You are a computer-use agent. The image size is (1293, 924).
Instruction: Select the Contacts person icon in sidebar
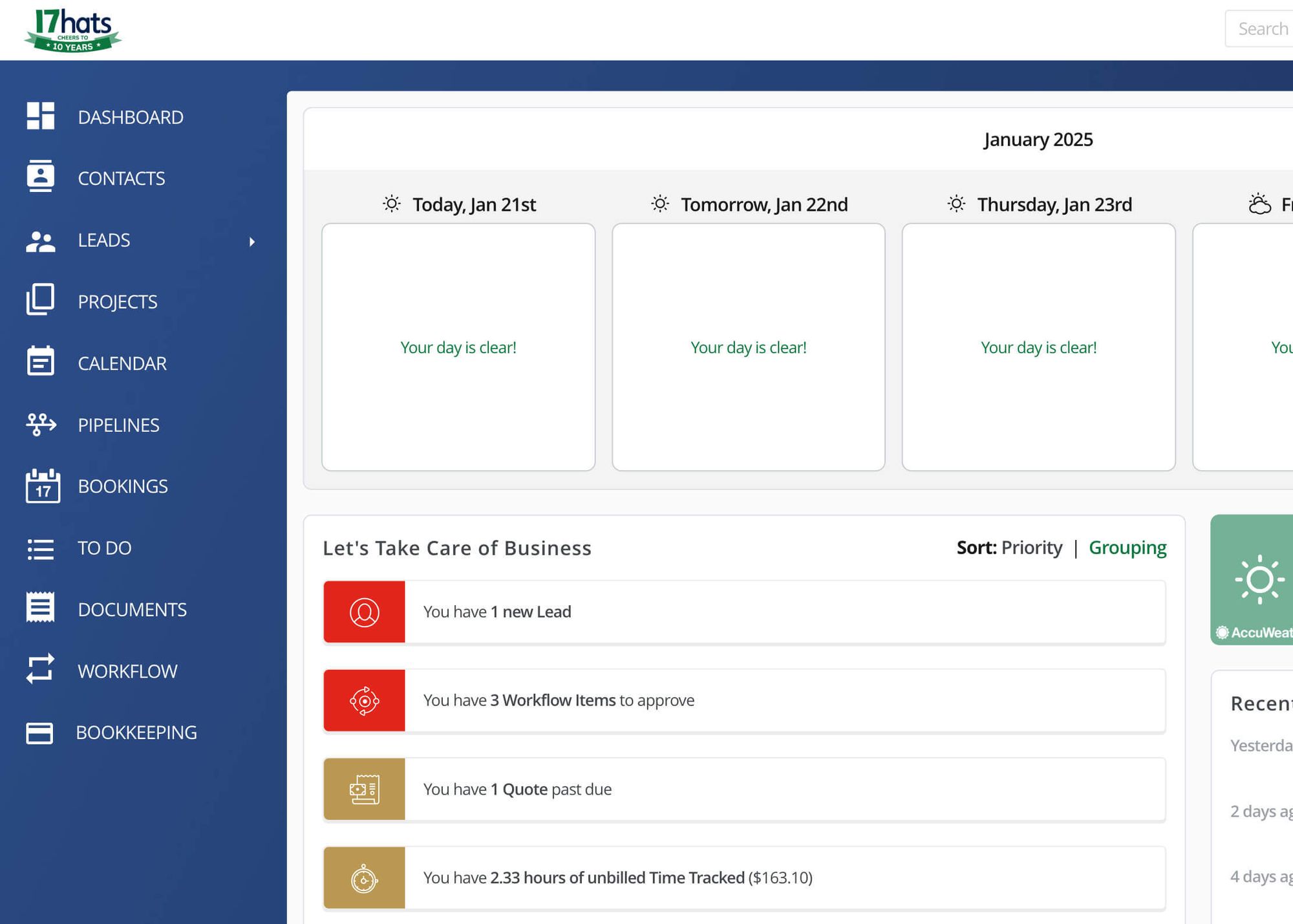coord(40,177)
